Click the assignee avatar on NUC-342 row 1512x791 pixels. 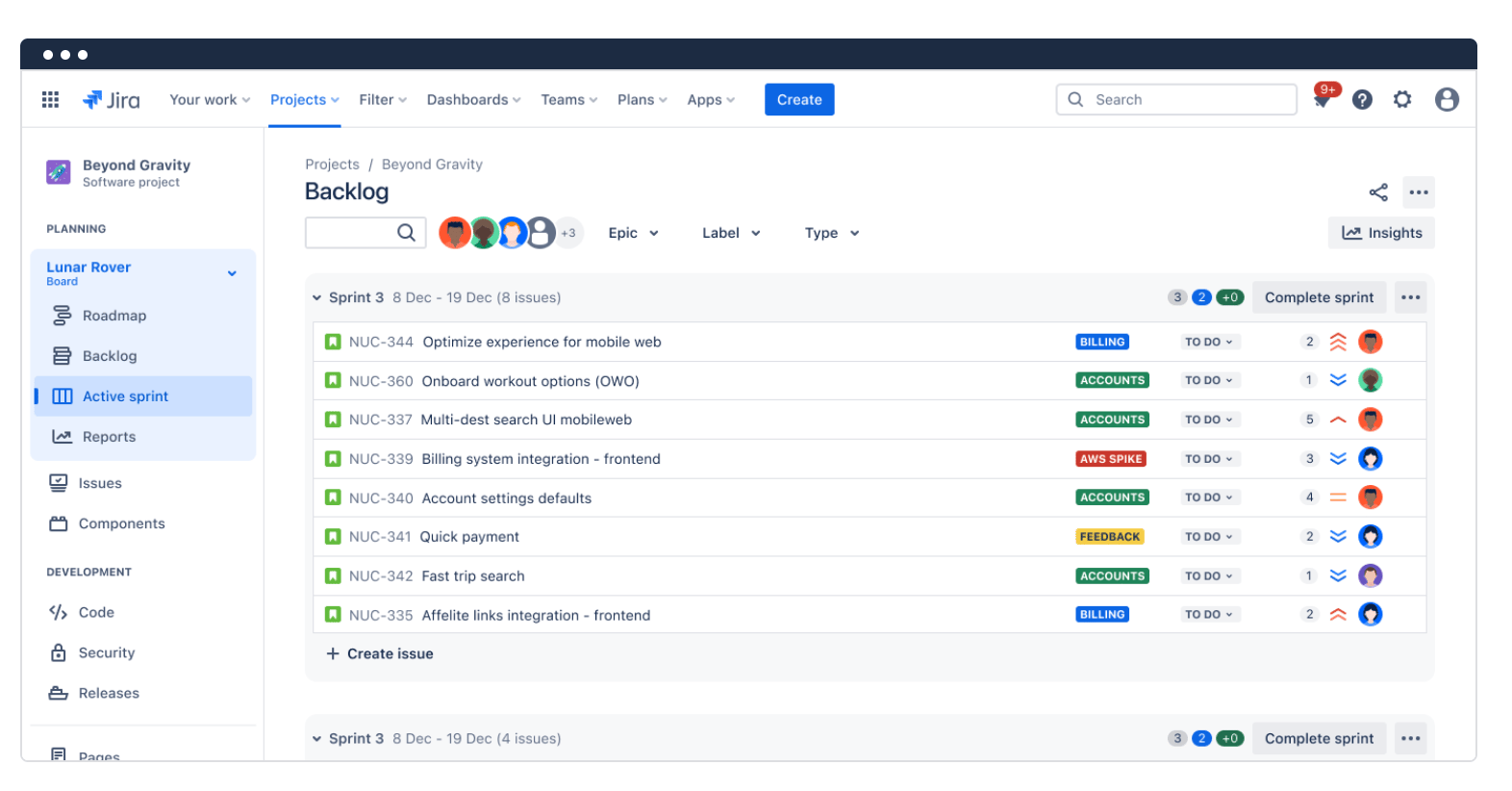[1370, 575]
